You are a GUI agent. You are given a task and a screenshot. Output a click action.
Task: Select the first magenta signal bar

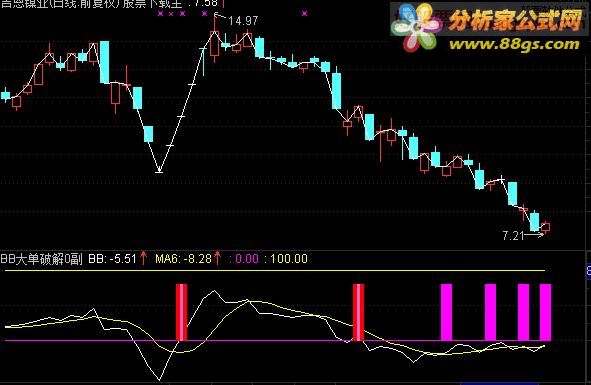(447, 313)
